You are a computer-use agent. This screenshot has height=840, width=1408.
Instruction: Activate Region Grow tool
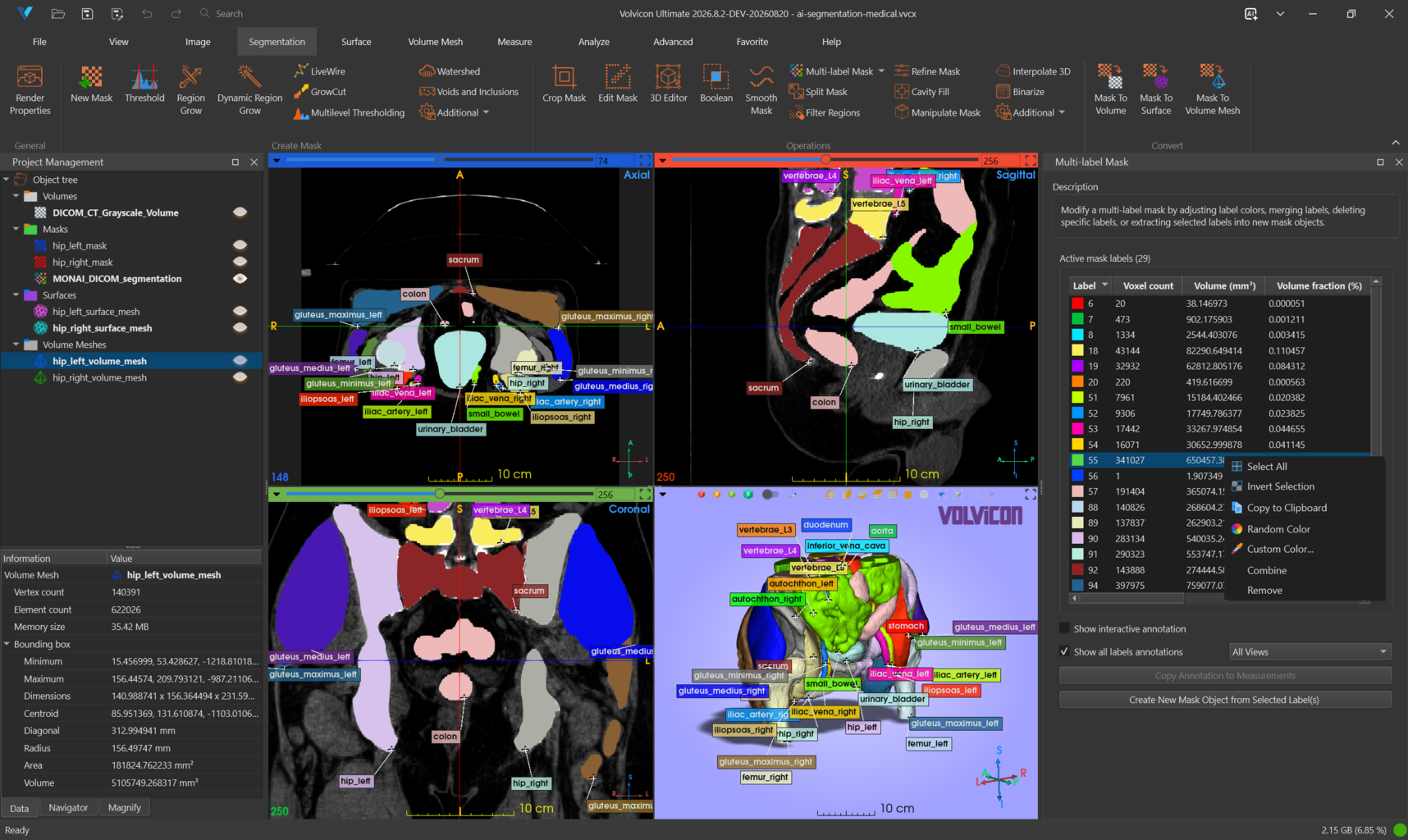tap(190, 89)
